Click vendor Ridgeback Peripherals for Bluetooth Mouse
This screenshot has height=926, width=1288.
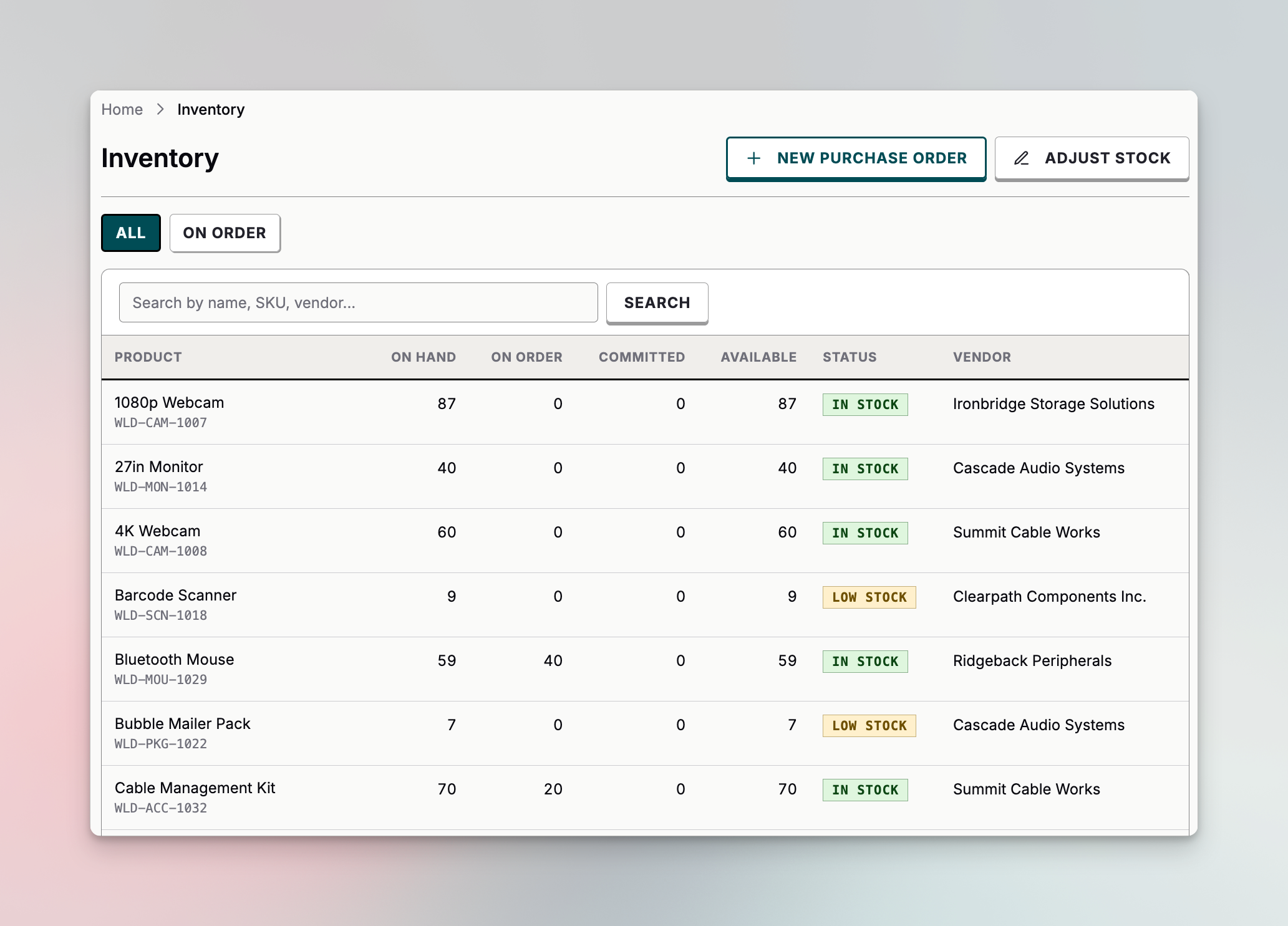pos(1032,660)
